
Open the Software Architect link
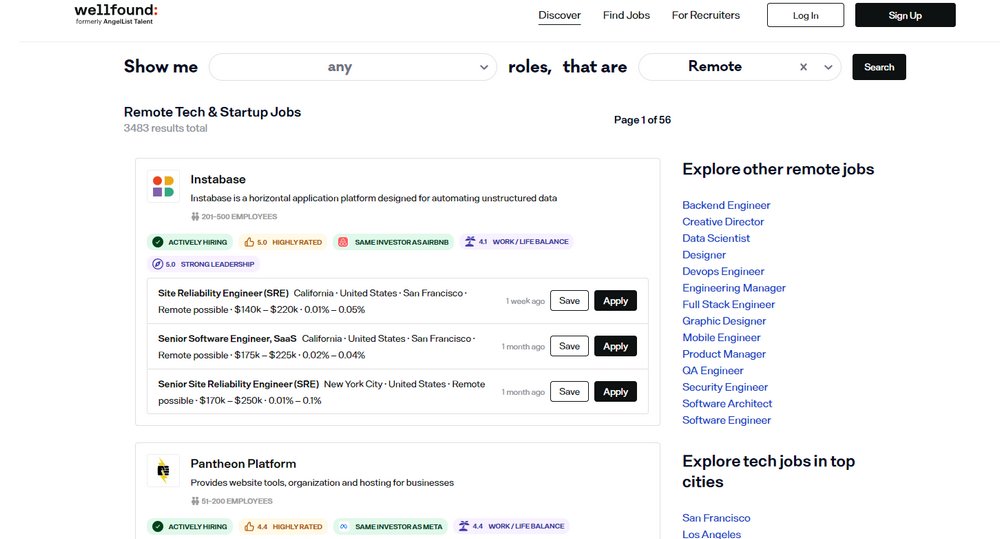pos(726,404)
